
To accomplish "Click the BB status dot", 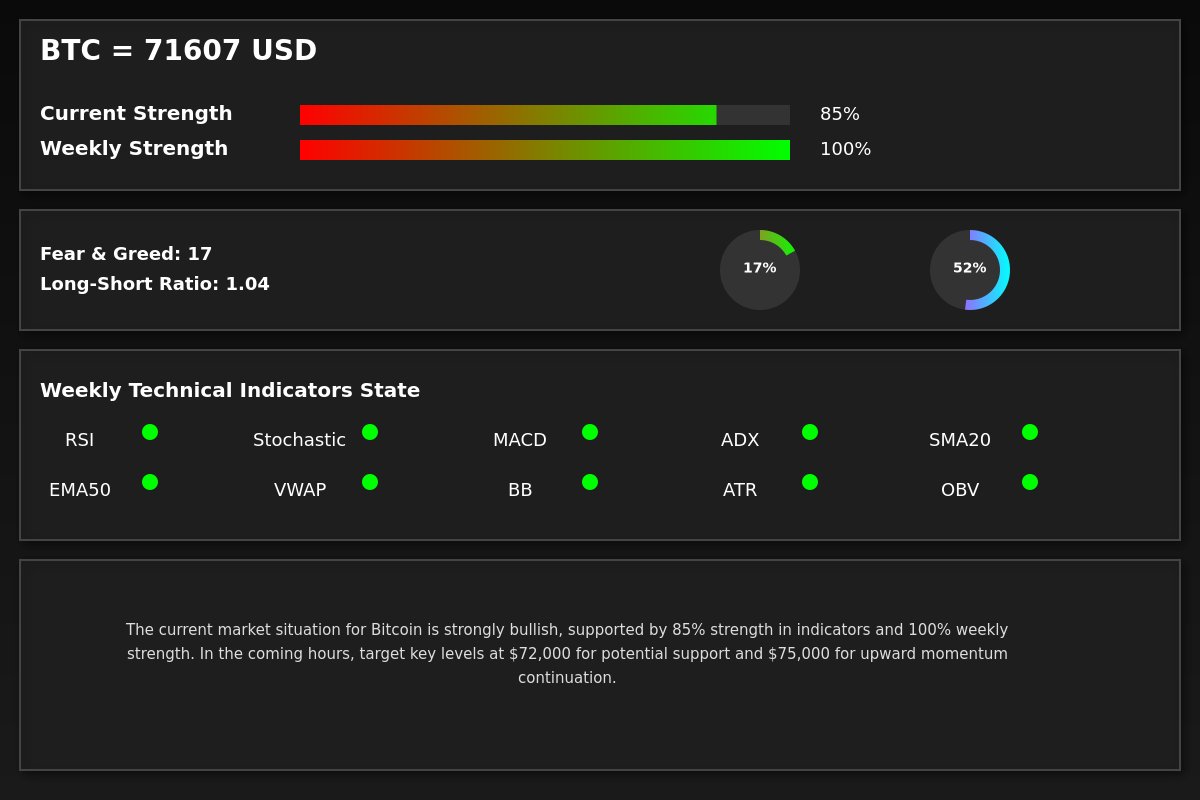I will click(x=590, y=482).
